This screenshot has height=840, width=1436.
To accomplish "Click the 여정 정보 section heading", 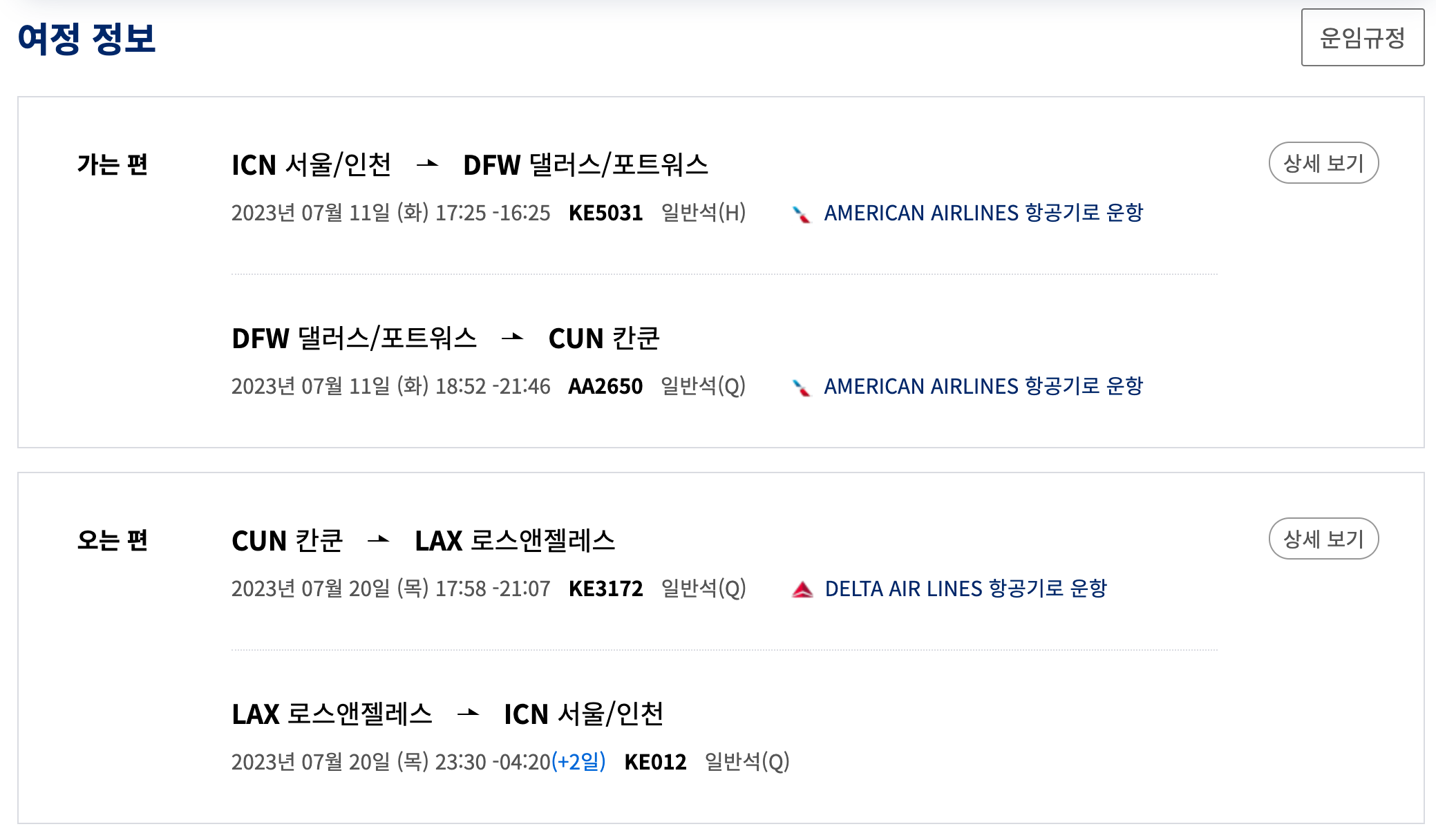I will [86, 39].
